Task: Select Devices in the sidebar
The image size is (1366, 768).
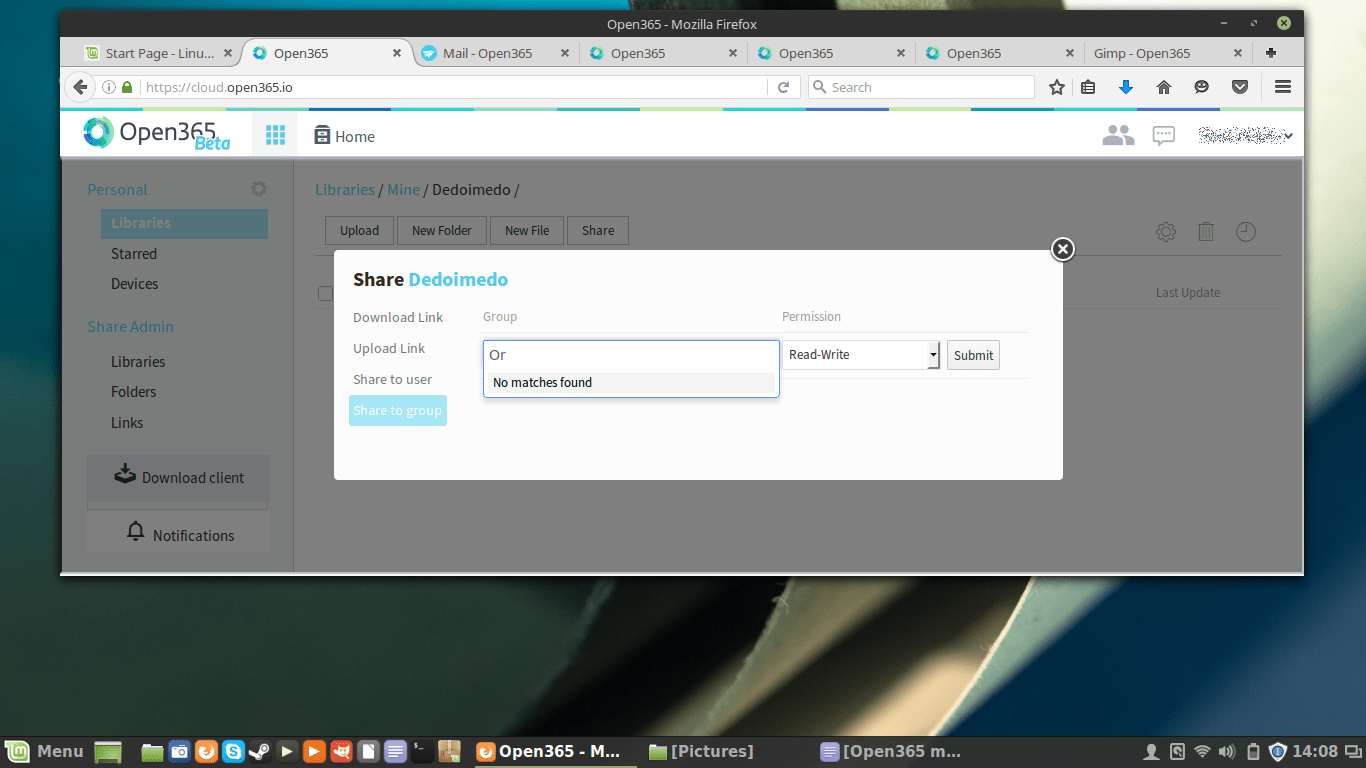Action: pyautogui.click(x=135, y=284)
